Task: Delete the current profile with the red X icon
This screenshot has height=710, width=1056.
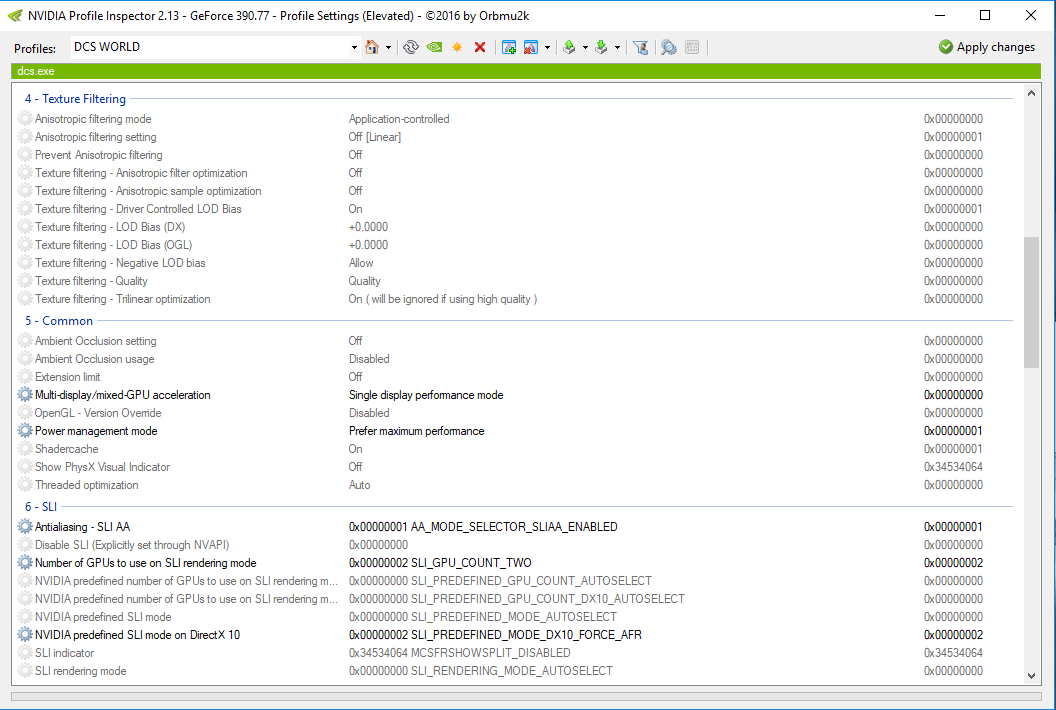Action: click(480, 47)
